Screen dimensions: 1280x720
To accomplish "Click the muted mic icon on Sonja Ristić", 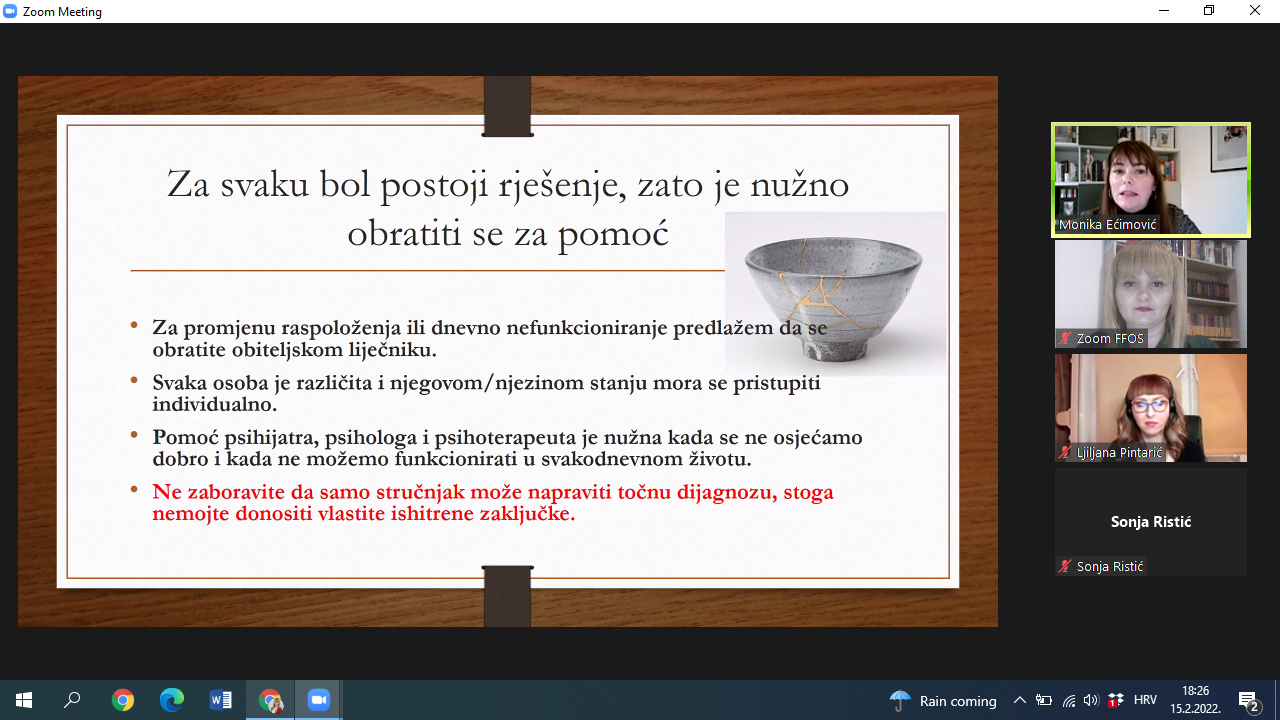I will (1066, 567).
